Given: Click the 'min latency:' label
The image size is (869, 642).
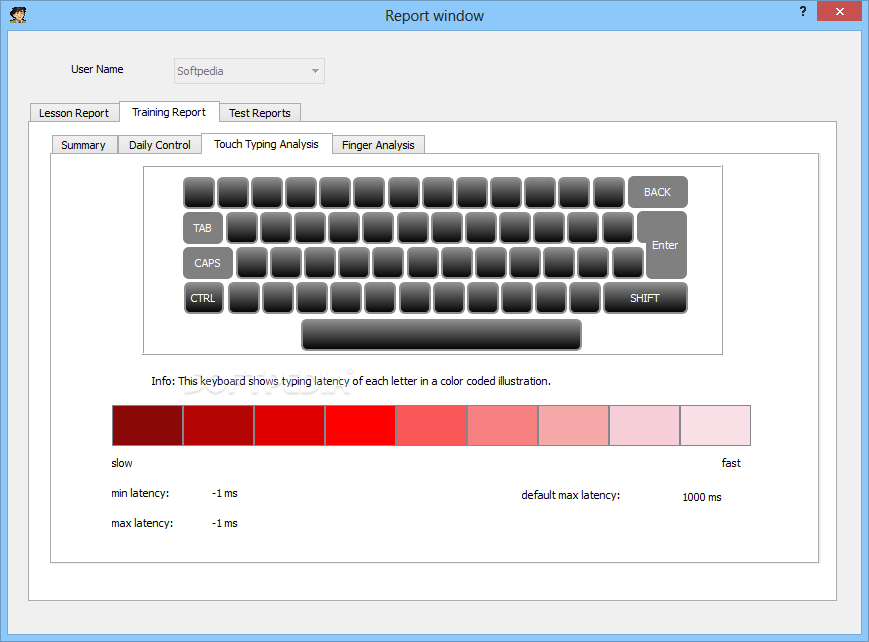Looking at the screenshot, I should coord(140,493).
